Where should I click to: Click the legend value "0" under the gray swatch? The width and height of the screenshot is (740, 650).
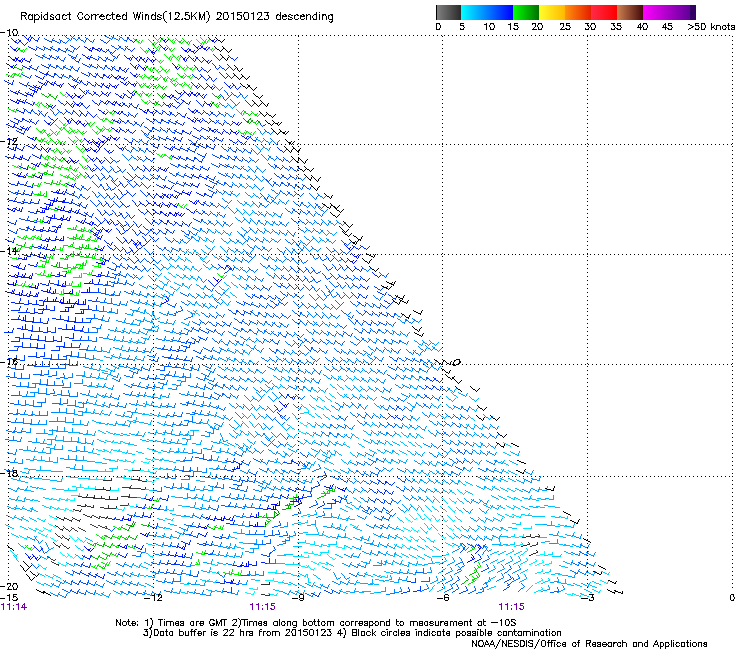(x=438, y=27)
